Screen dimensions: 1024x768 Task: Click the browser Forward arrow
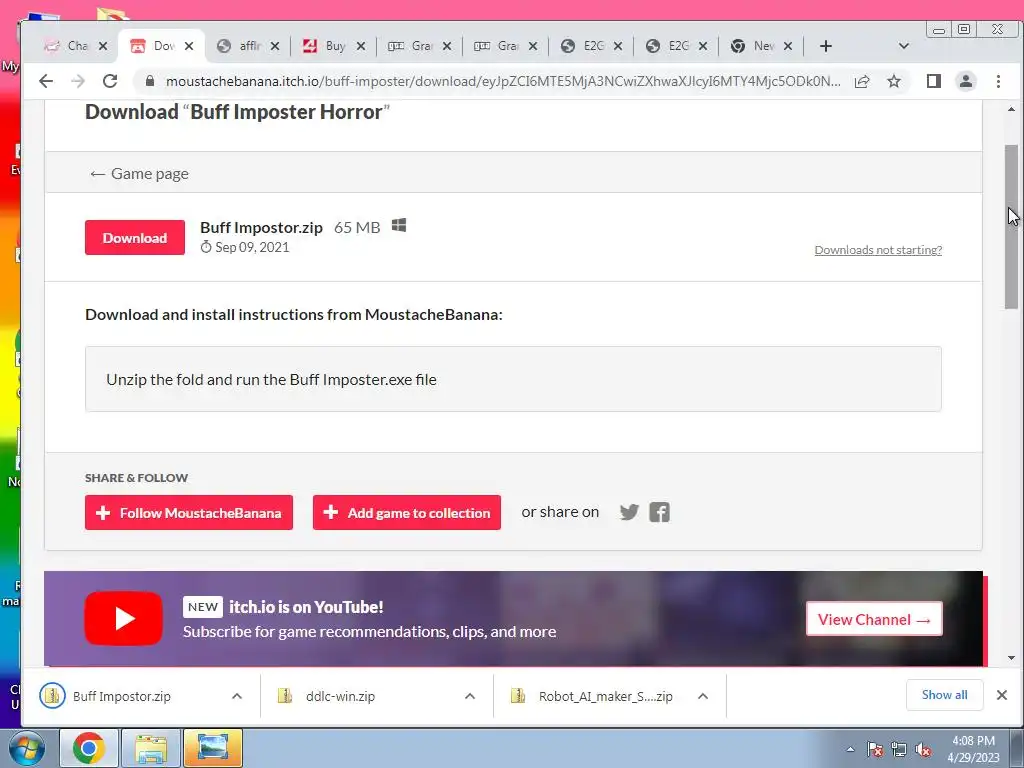(x=78, y=81)
